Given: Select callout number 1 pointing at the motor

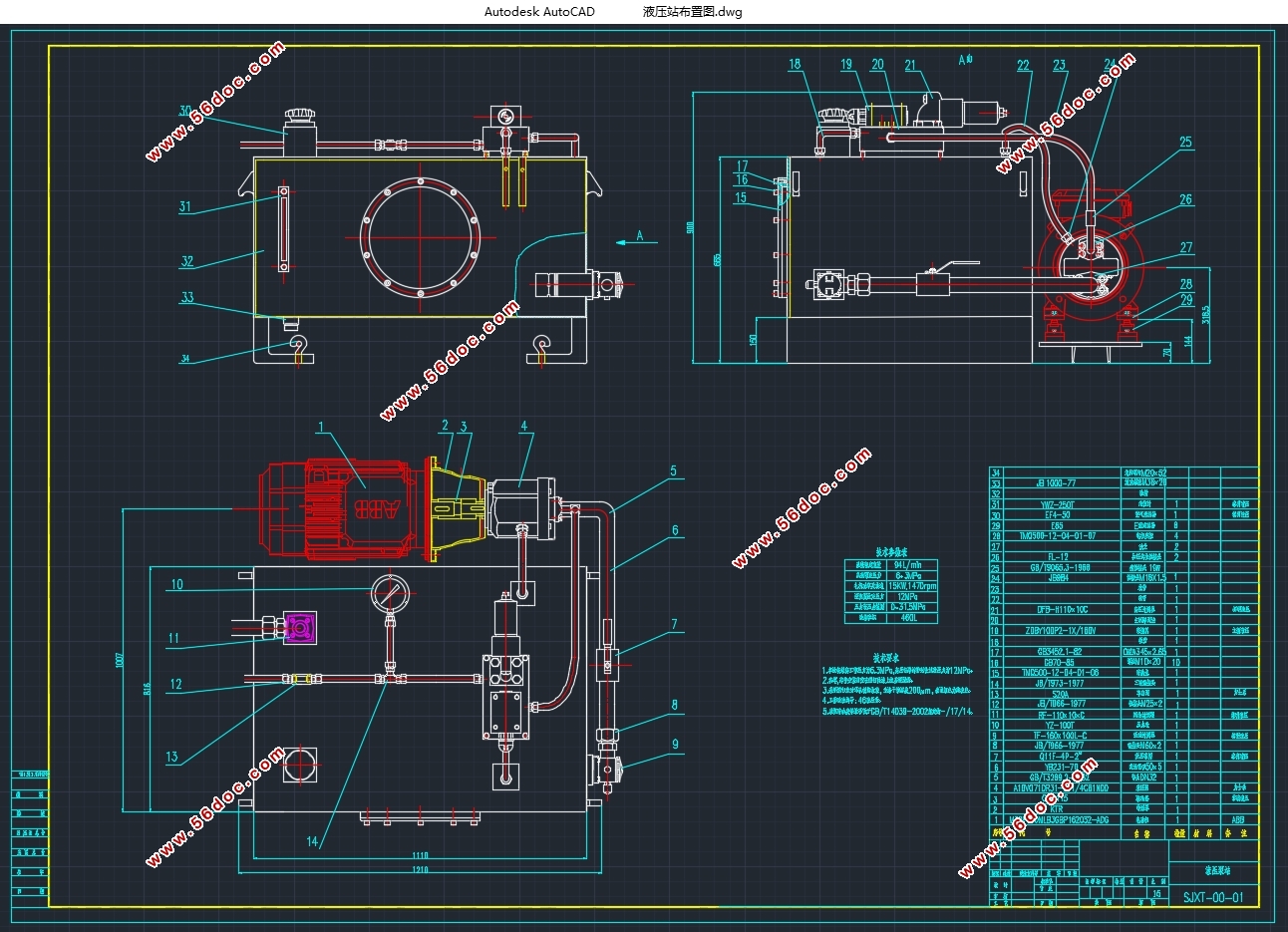Looking at the screenshot, I should point(321,428).
